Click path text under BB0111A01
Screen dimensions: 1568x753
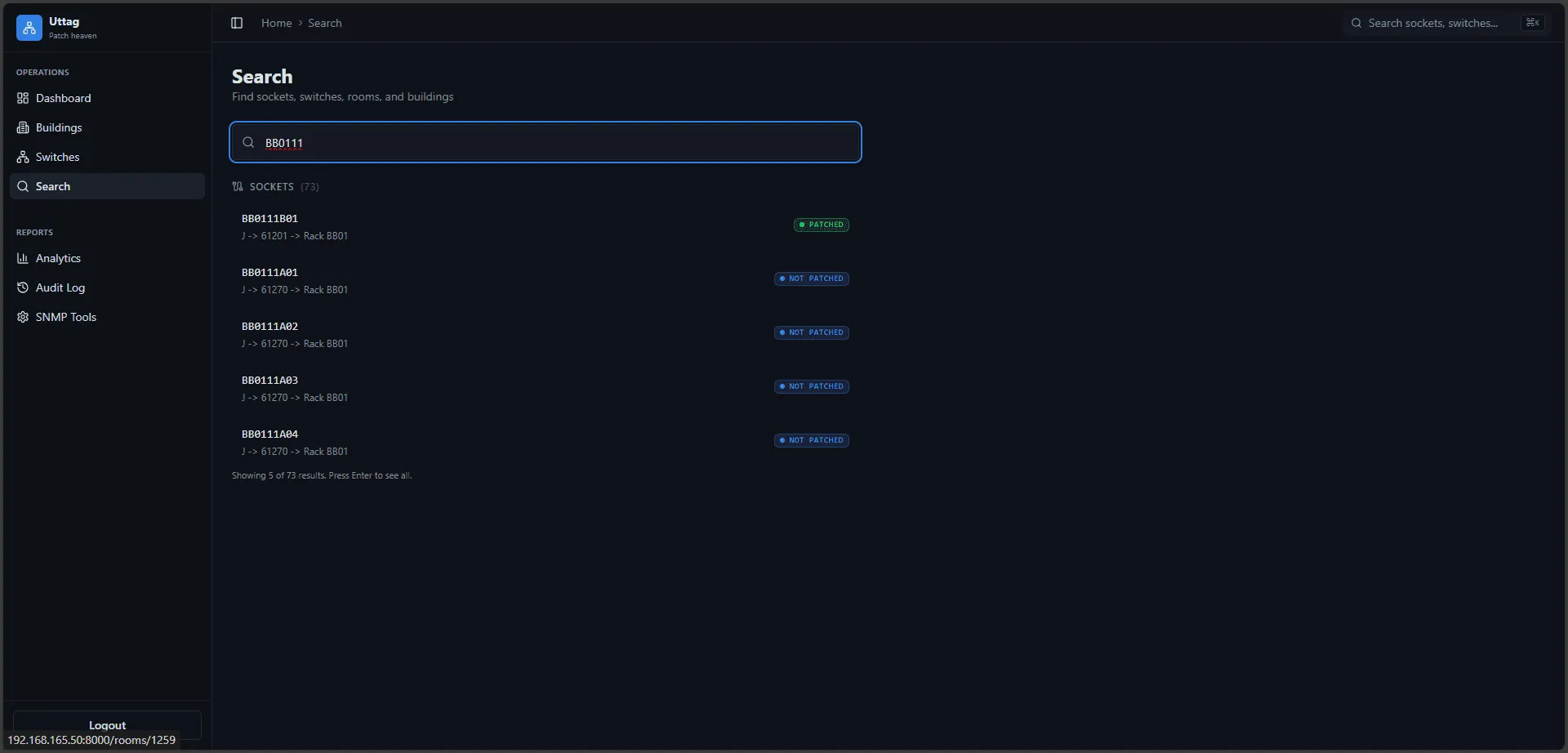pyautogui.click(x=295, y=290)
